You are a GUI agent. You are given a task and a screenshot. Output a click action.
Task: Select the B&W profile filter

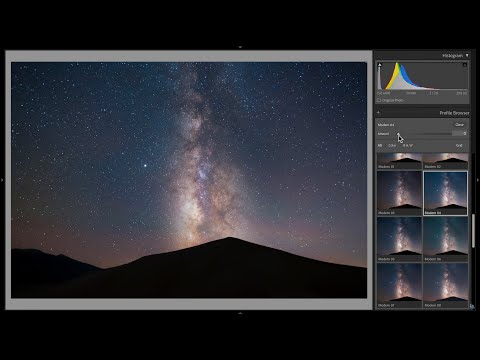point(408,145)
